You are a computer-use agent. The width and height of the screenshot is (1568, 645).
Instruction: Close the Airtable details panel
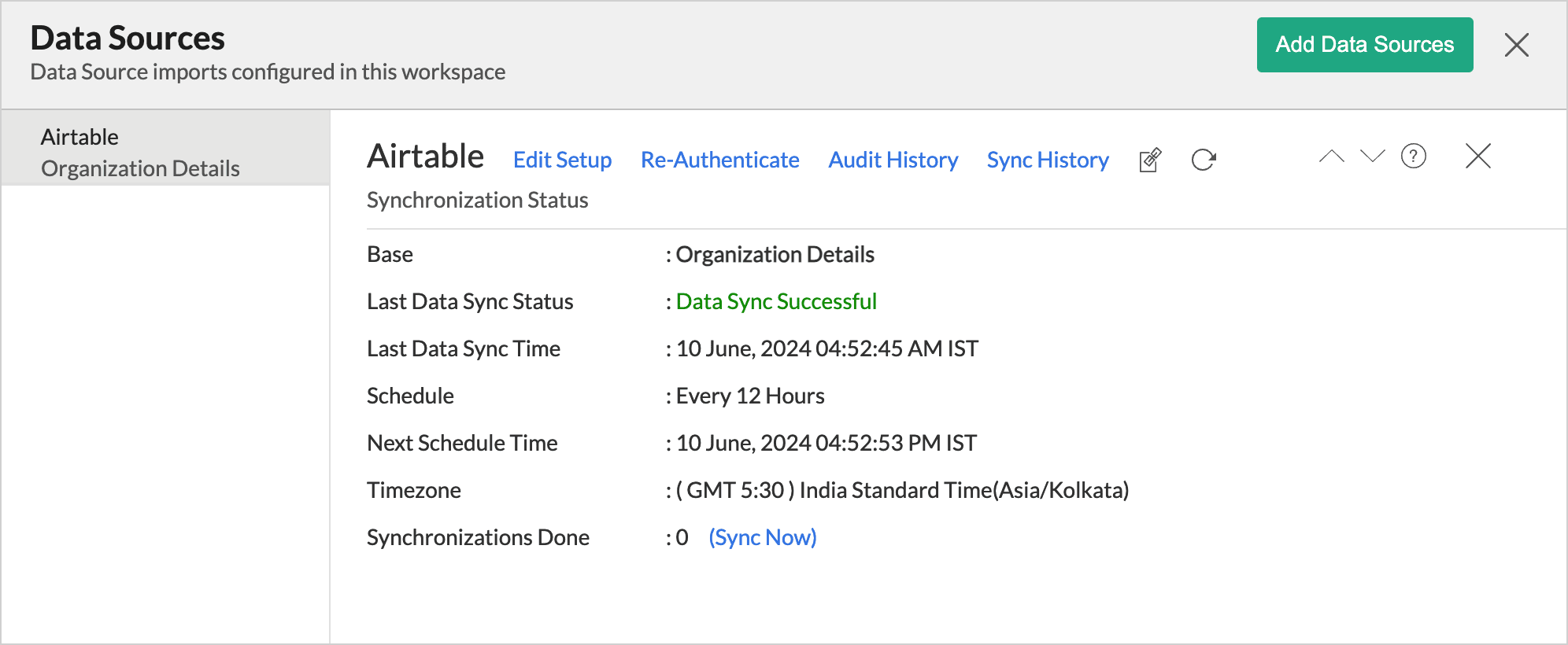point(1478,156)
